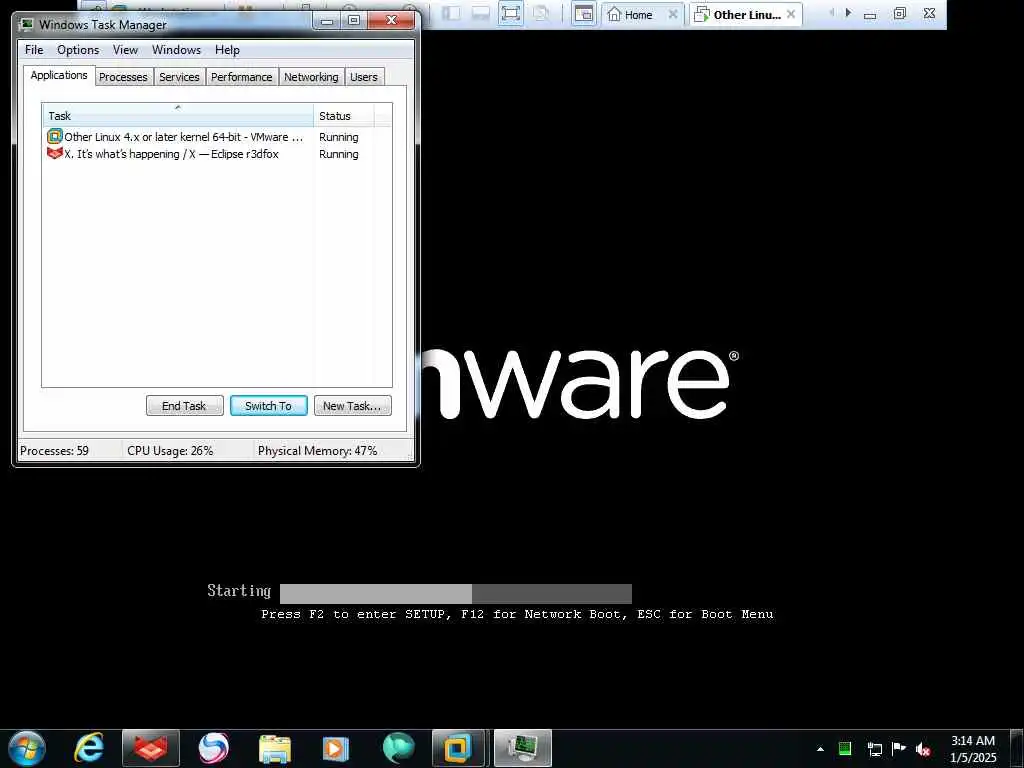Screen dimensions: 1024x768
Task: Switch to the Services tab
Action: point(179,77)
